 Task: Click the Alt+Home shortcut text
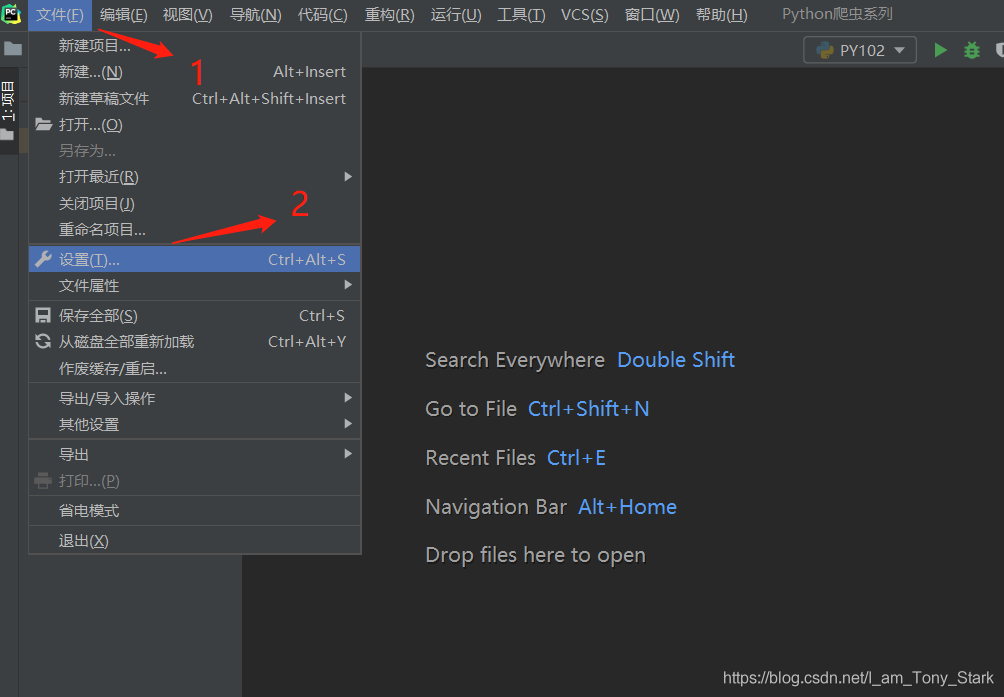click(628, 507)
